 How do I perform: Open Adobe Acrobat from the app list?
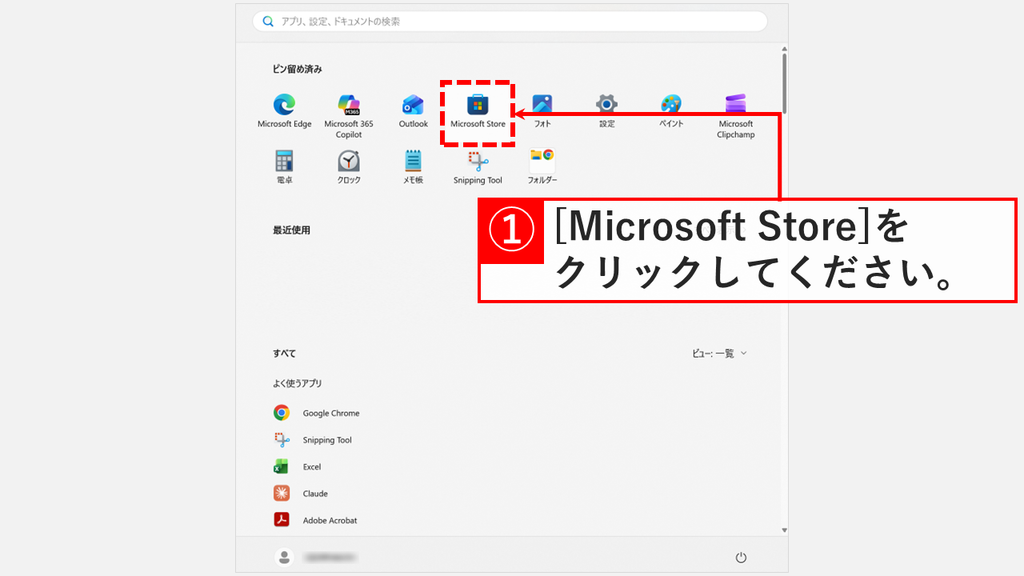click(315, 520)
